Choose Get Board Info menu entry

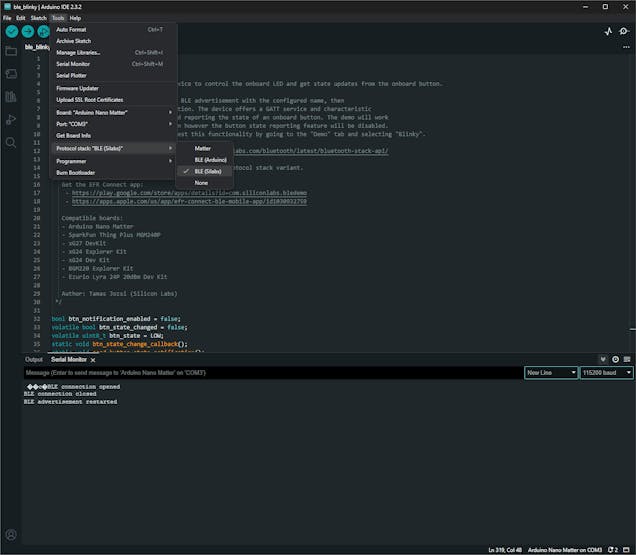[x=114, y=135]
